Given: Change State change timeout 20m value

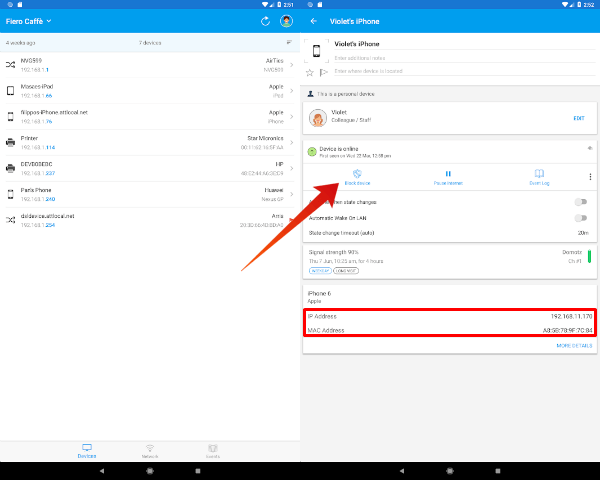Looking at the screenshot, I should pyautogui.click(x=583, y=233).
